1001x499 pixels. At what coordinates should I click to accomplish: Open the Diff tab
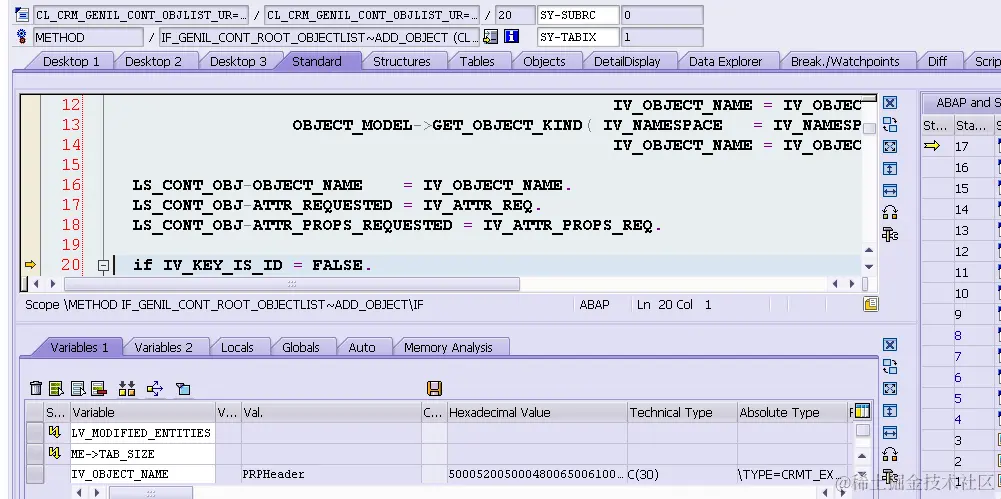point(937,61)
